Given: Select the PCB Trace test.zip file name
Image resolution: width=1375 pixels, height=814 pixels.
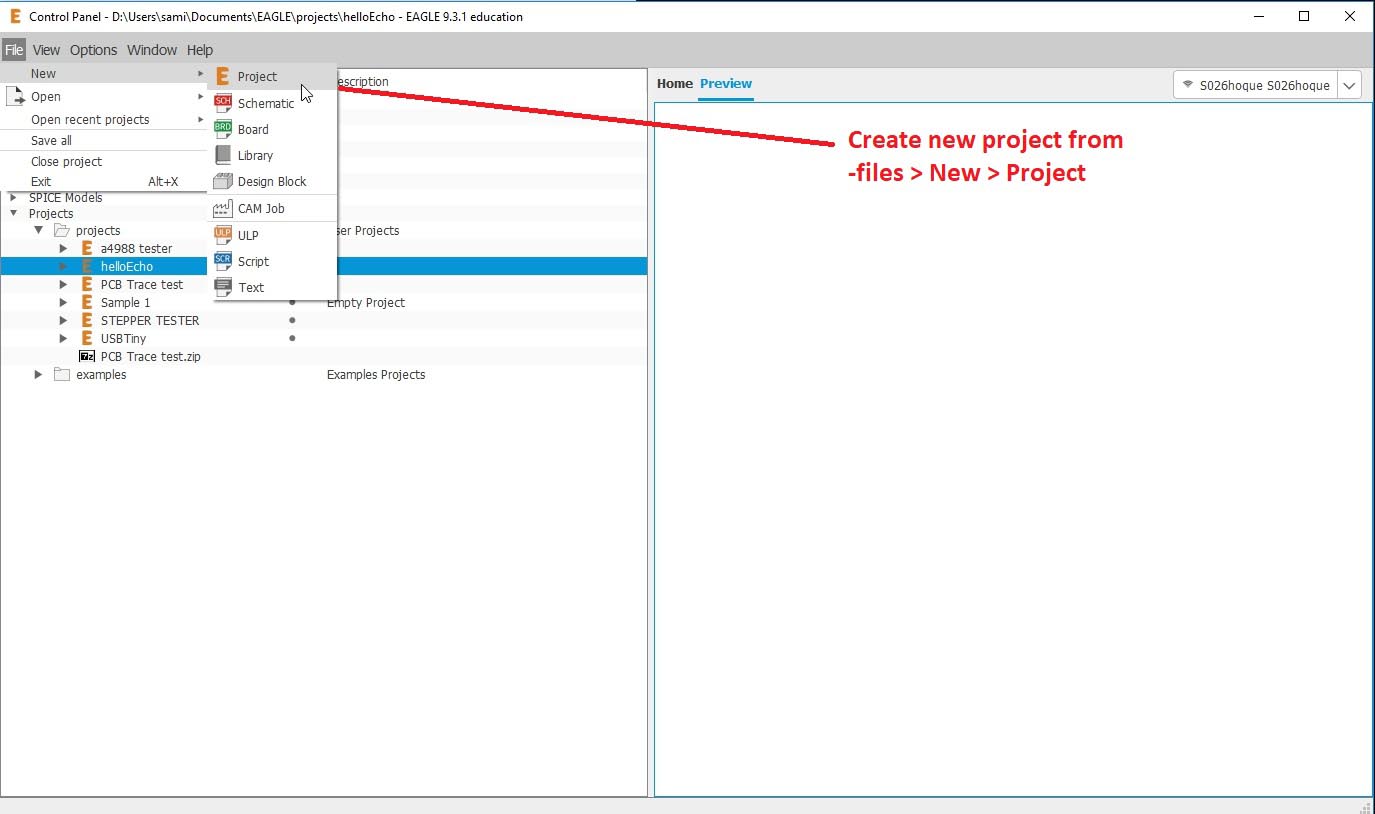Looking at the screenshot, I should pos(150,357).
